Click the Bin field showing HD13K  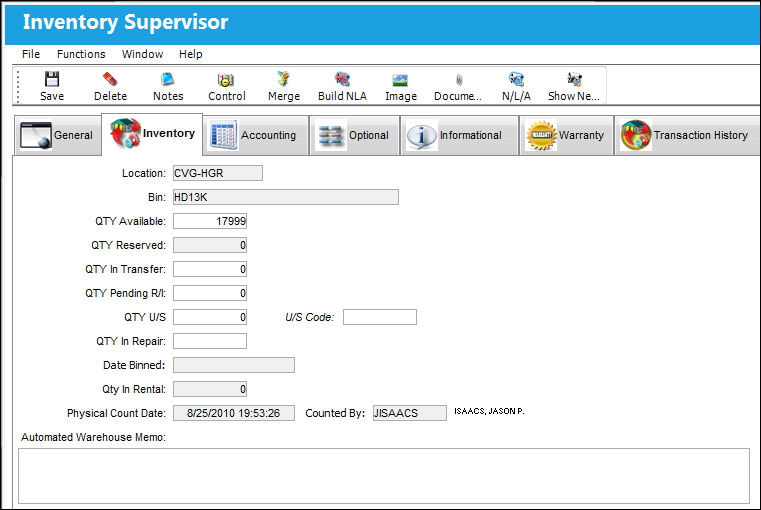click(286, 197)
